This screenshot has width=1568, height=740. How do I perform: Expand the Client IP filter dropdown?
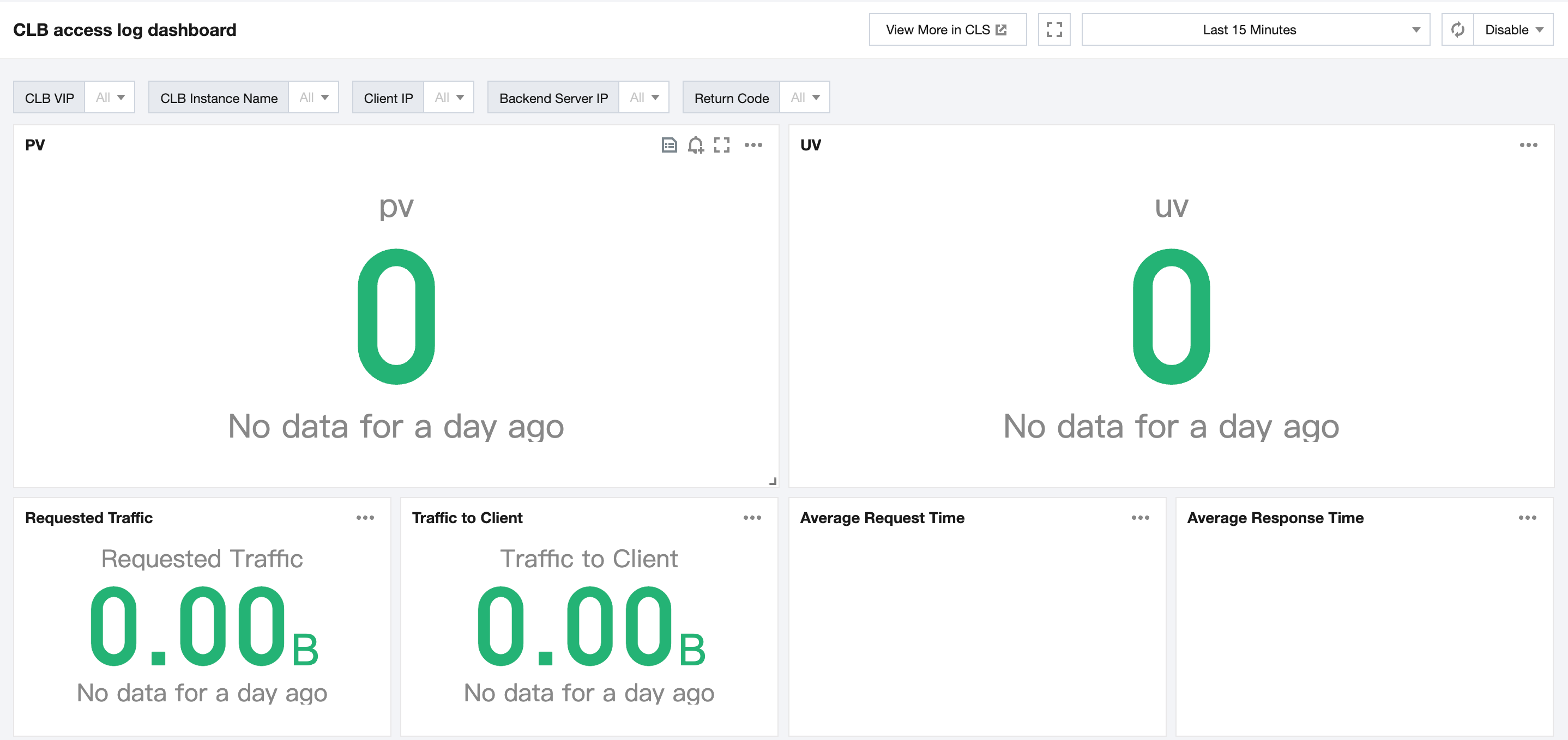(x=449, y=98)
